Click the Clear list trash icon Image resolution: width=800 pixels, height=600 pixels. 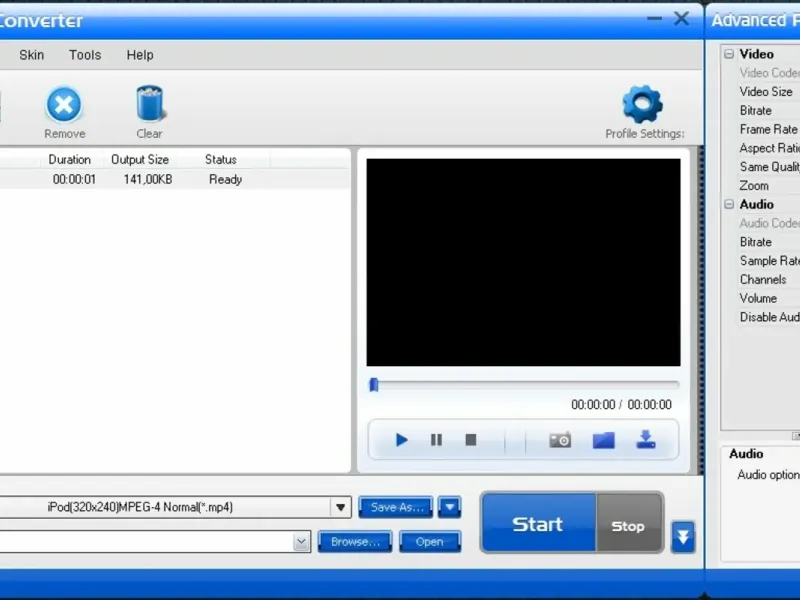point(149,104)
